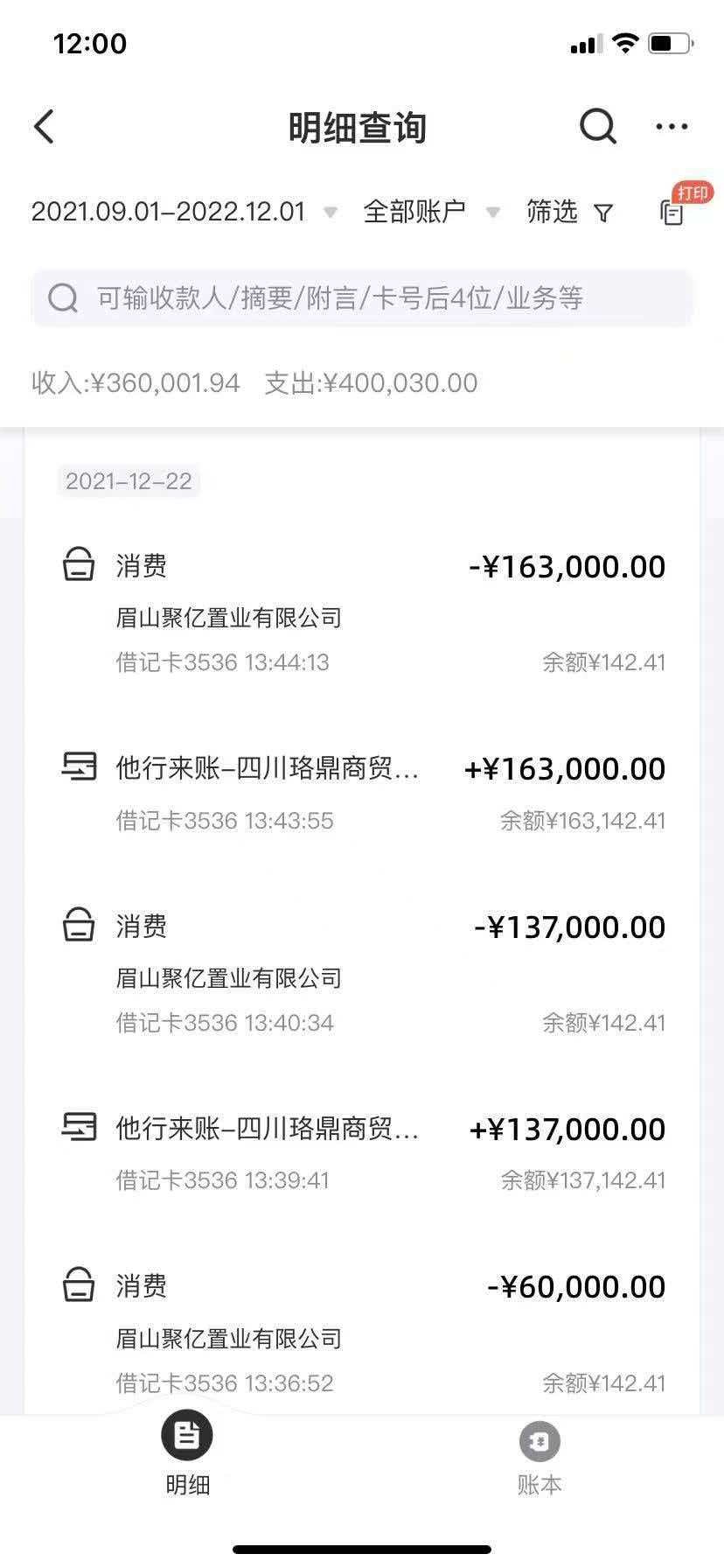Image resolution: width=724 pixels, height=1568 pixels.
Task: Open search using the magnifier icon
Action: [598, 127]
